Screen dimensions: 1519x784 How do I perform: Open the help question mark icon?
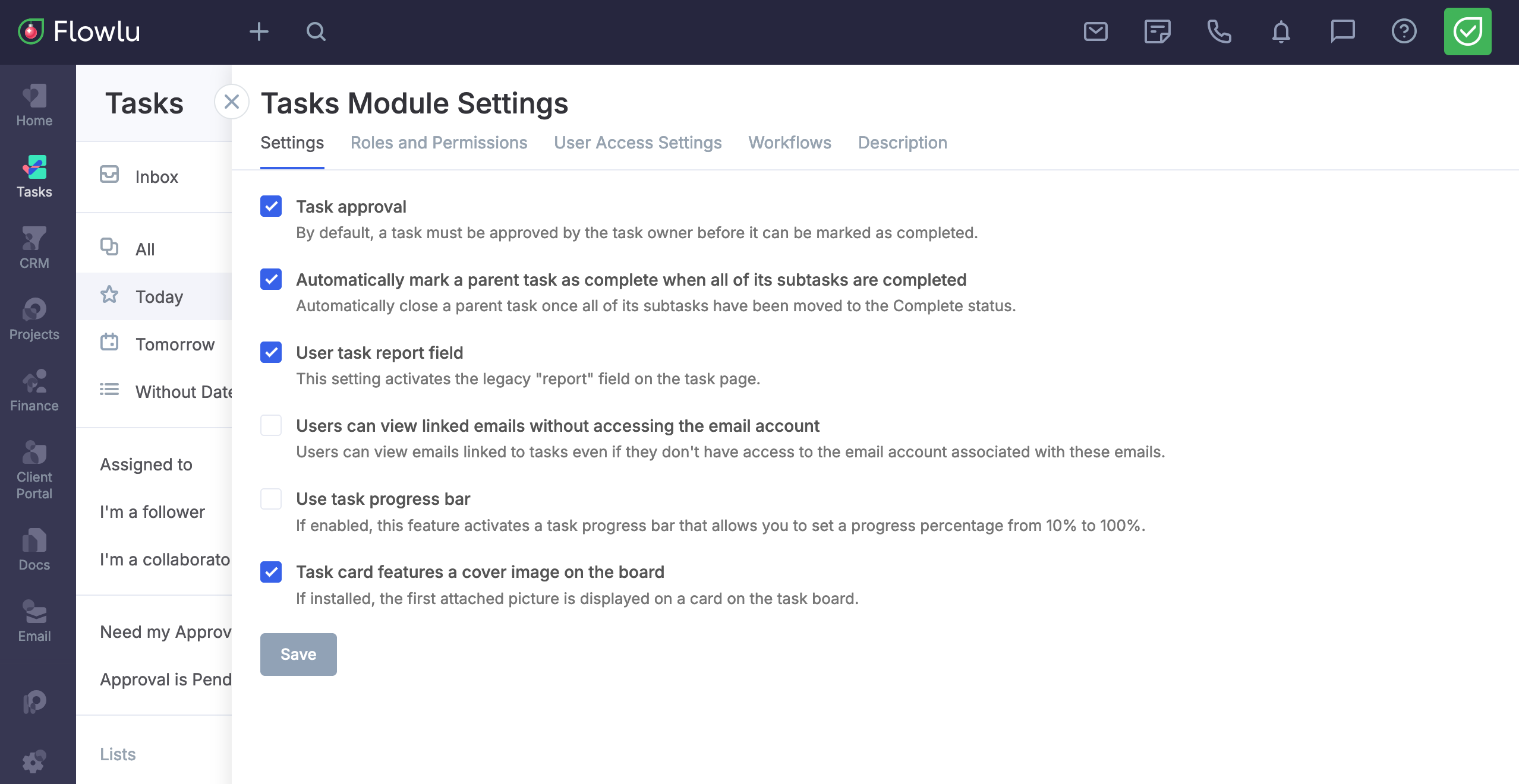coord(1404,31)
